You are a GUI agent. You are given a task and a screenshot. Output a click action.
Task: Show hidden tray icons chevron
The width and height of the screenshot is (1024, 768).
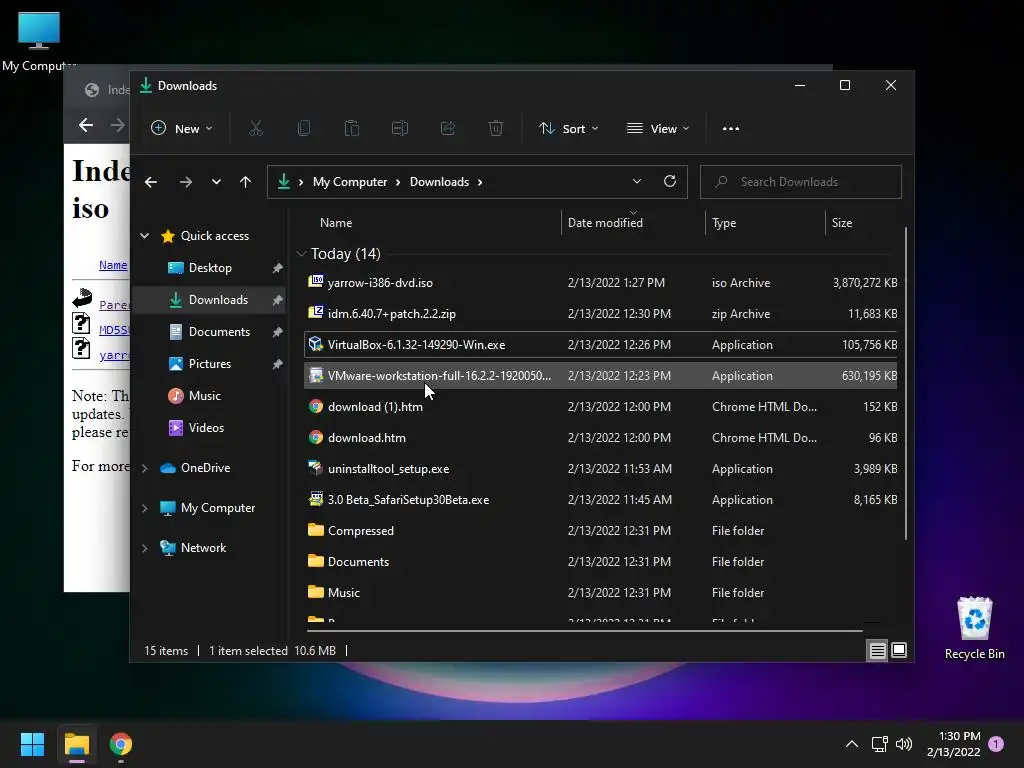(x=852, y=744)
